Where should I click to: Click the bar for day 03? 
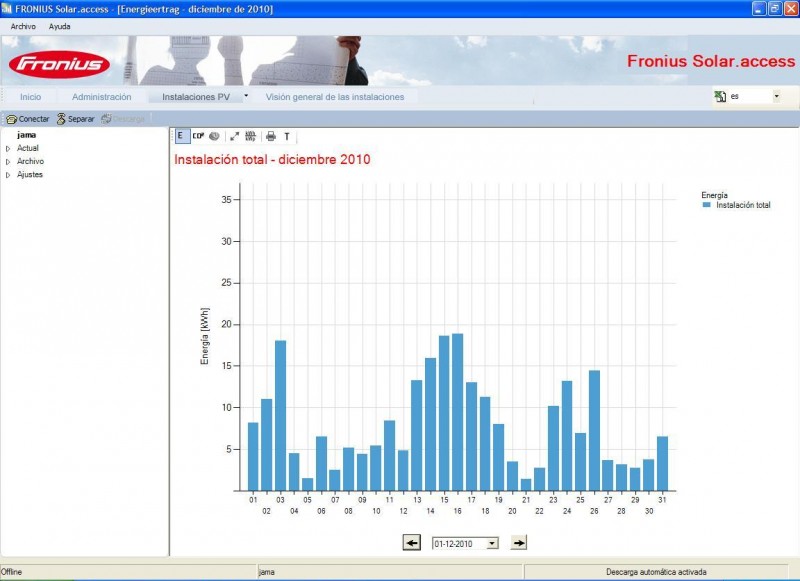281,415
